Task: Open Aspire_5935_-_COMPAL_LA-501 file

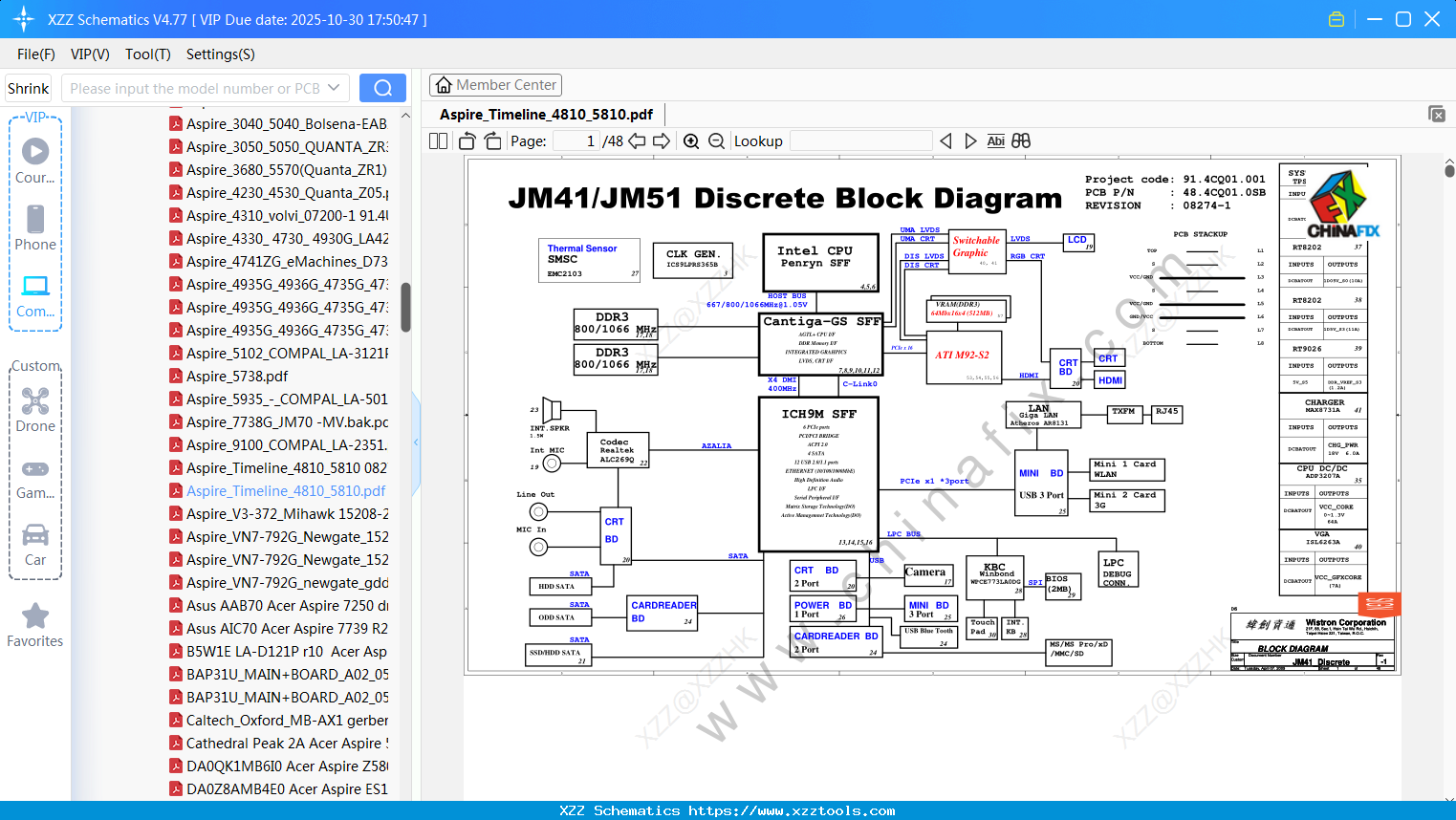Action: tap(287, 399)
